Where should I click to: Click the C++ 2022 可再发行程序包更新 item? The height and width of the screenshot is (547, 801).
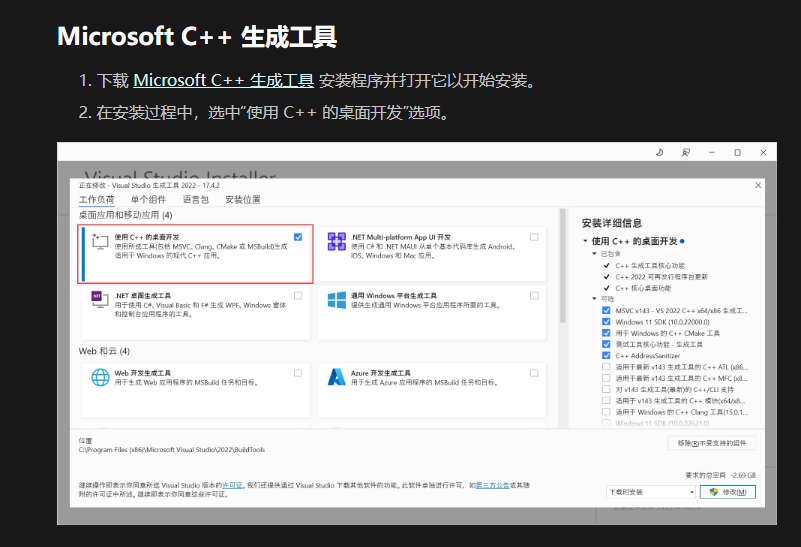click(662, 277)
